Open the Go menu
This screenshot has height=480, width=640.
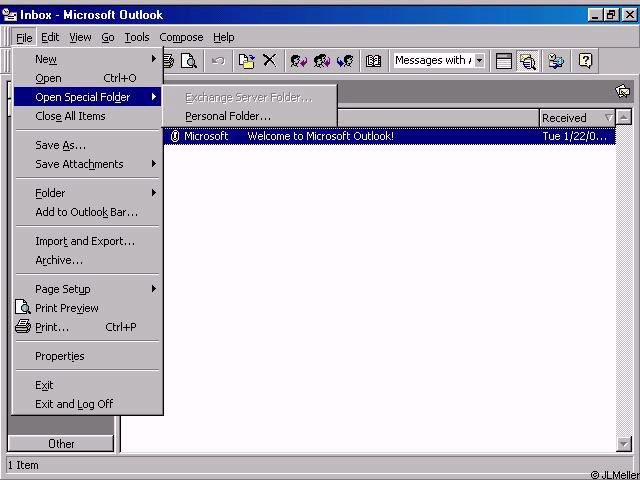[108, 38]
